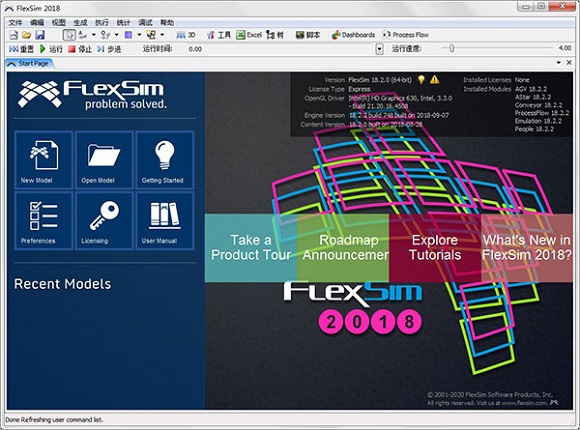Click the run speed slider handle
Screen dimensions: 580x430
pyautogui.click(x=451, y=48)
